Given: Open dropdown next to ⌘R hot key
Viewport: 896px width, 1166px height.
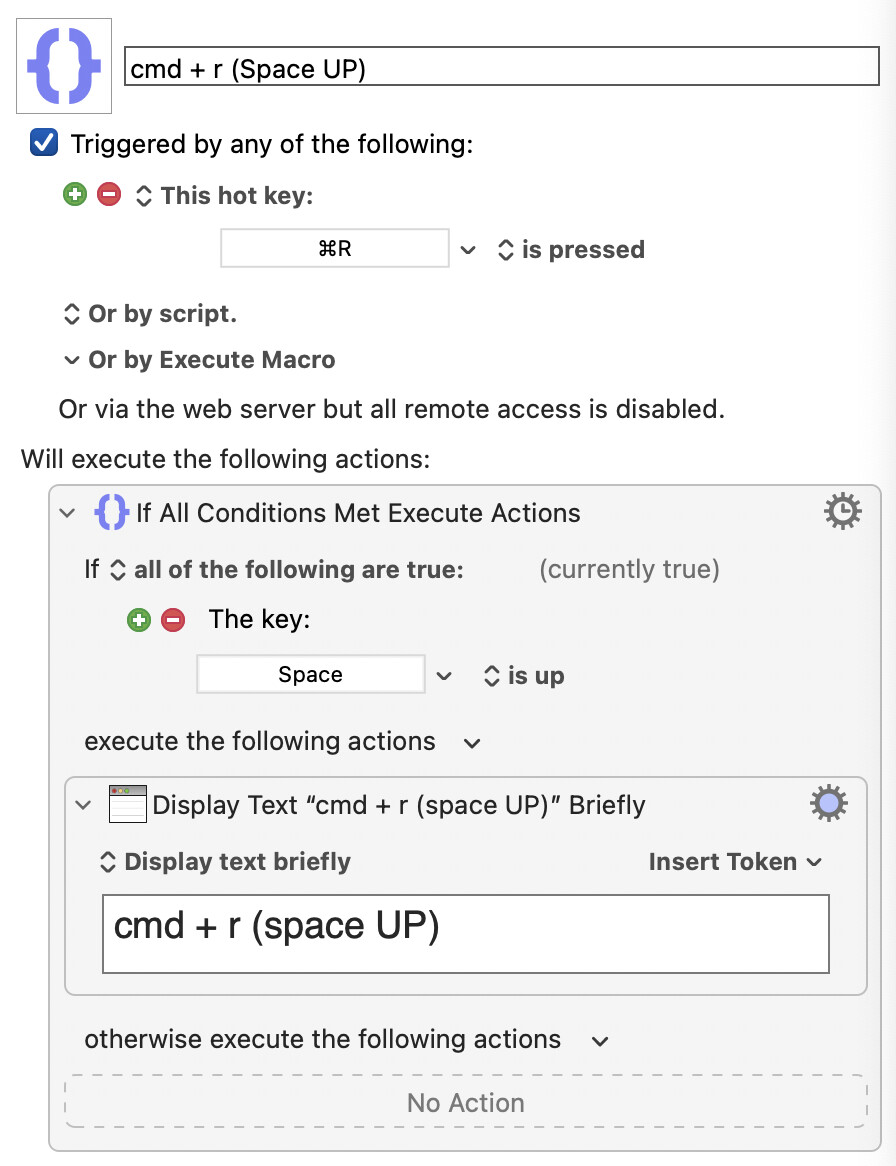Looking at the screenshot, I should click(468, 250).
